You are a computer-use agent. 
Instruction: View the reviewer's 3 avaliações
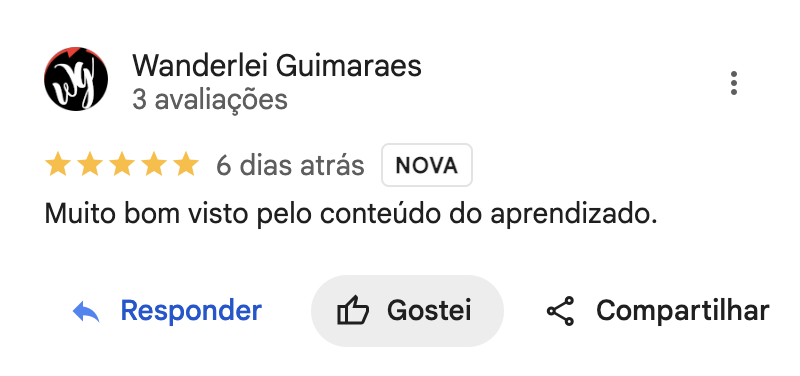[x=210, y=100]
